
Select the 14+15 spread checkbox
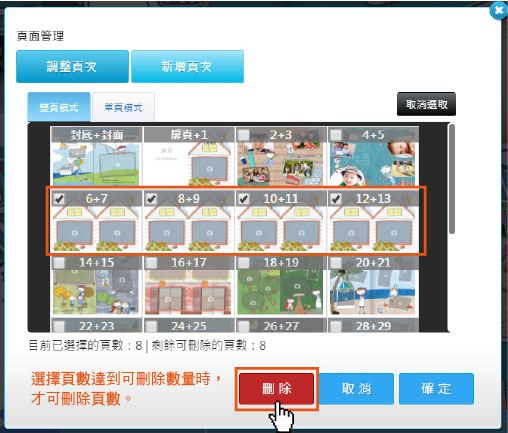59,263
